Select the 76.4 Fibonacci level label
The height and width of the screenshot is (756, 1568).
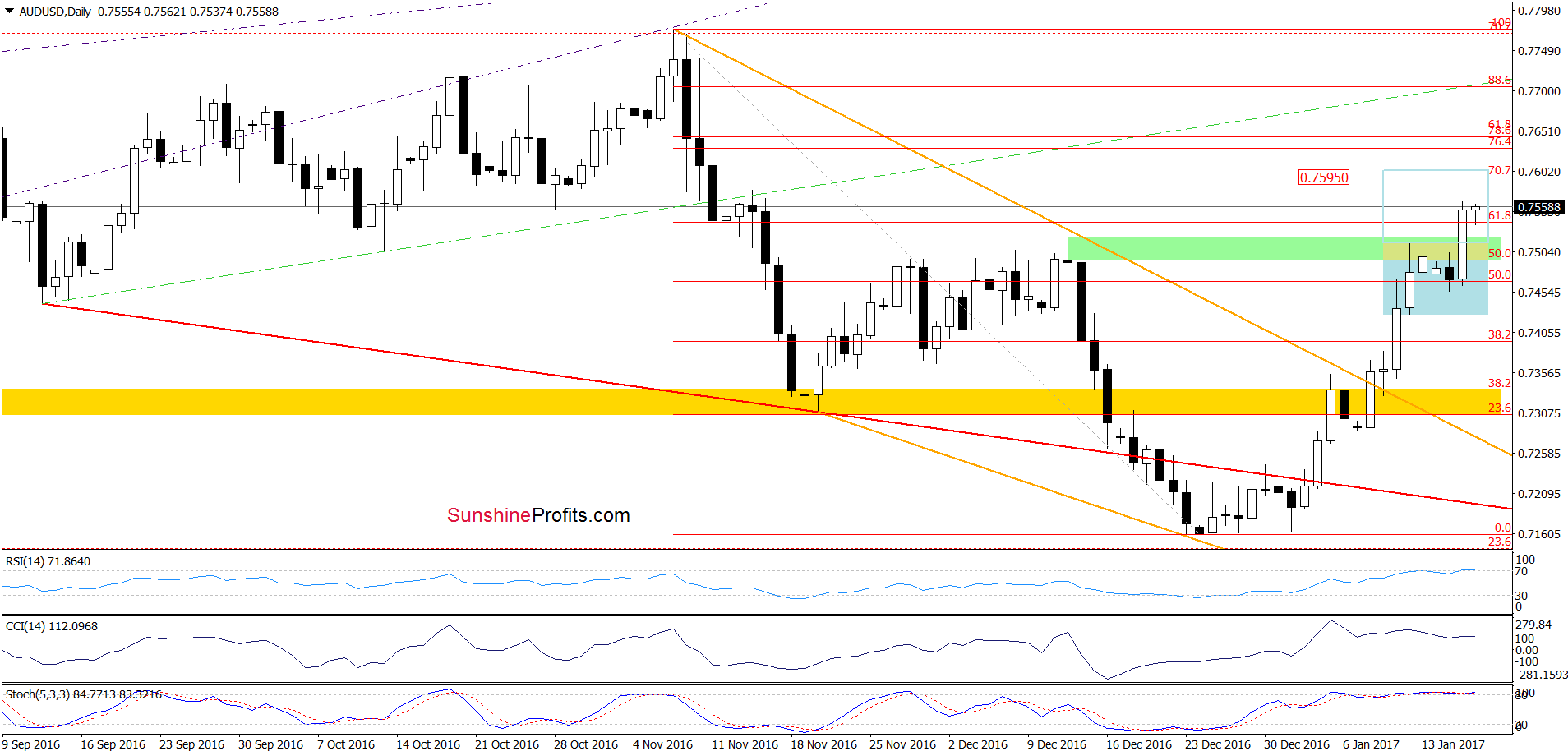point(1499,142)
